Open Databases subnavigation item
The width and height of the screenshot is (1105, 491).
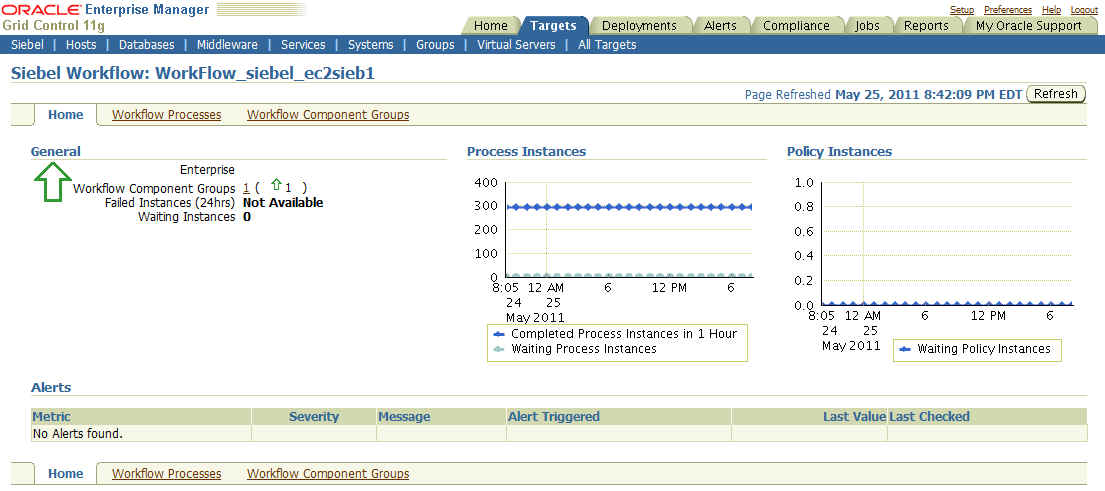[x=147, y=44]
